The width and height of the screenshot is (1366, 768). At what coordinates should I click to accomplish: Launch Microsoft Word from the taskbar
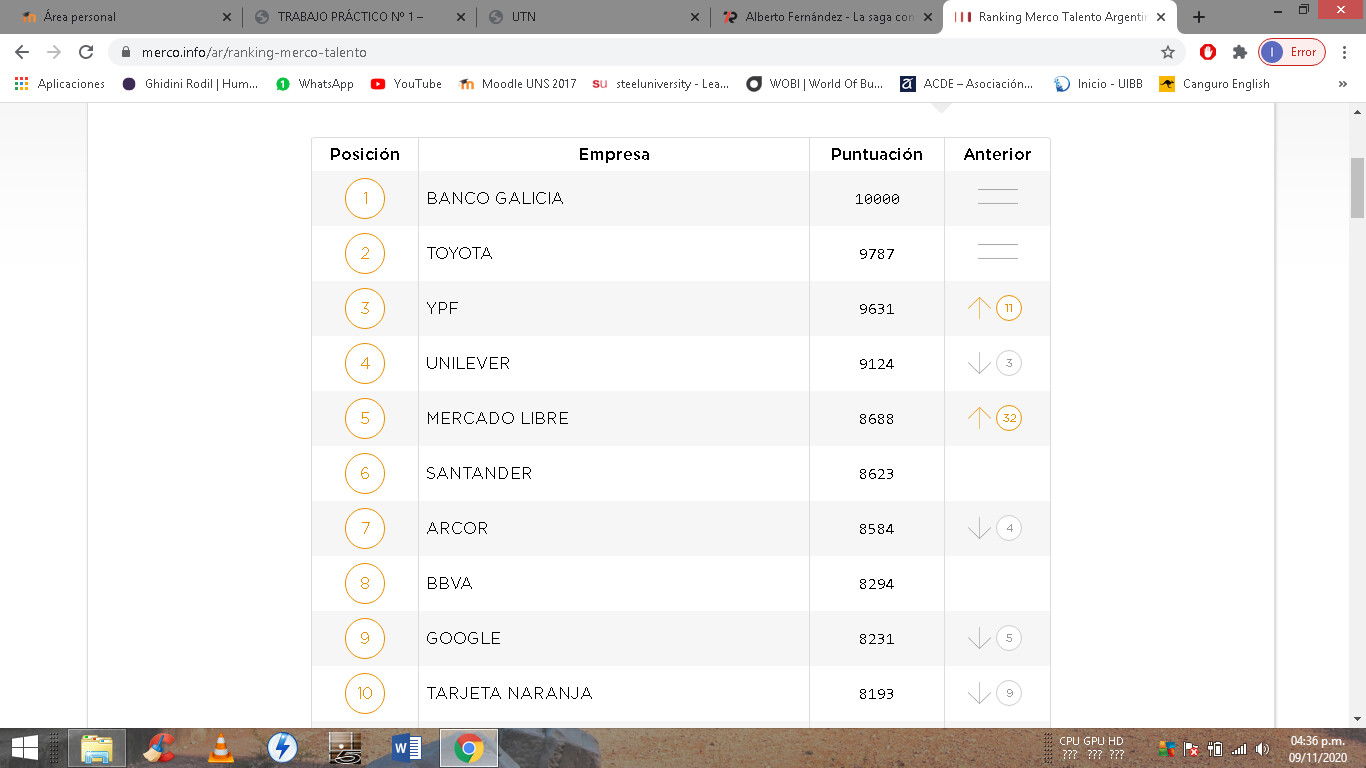click(x=407, y=748)
